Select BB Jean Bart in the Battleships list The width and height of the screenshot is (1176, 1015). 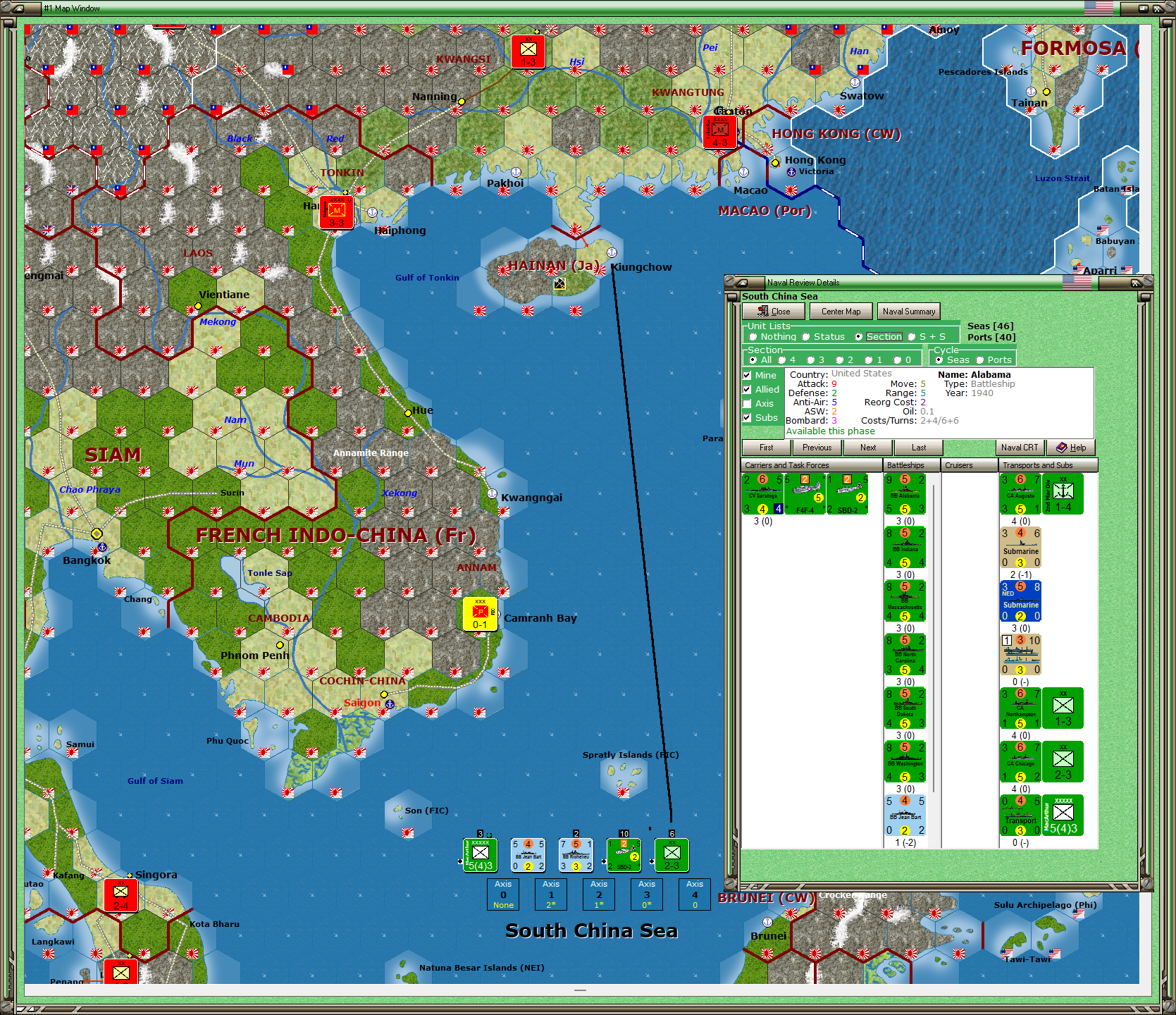pyautogui.click(x=905, y=816)
